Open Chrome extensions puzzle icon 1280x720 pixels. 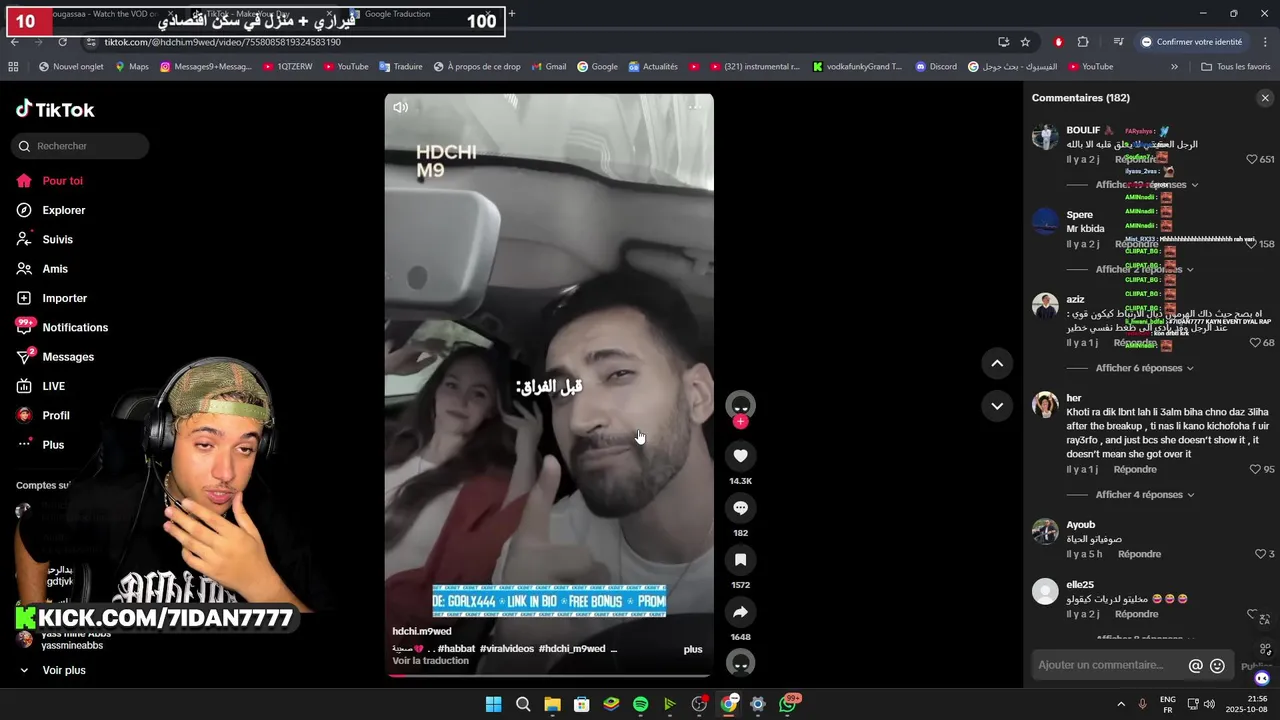click(x=1083, y=42)
